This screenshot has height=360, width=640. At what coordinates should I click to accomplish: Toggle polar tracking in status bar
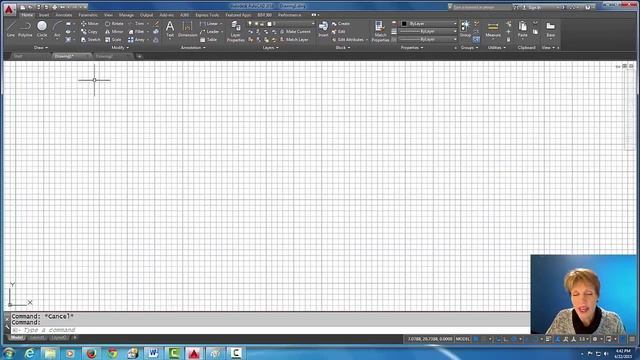(x=514, y=339)
